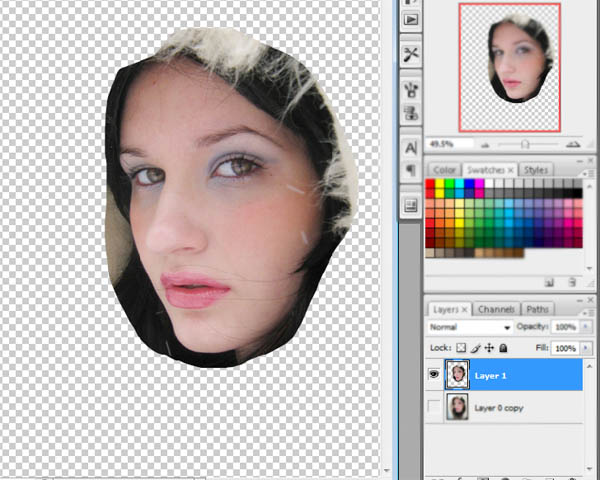The height and width of the screenshot is (480, 600).
Task: Create new swatch using panel icon
Action: (x=549, y=283)
